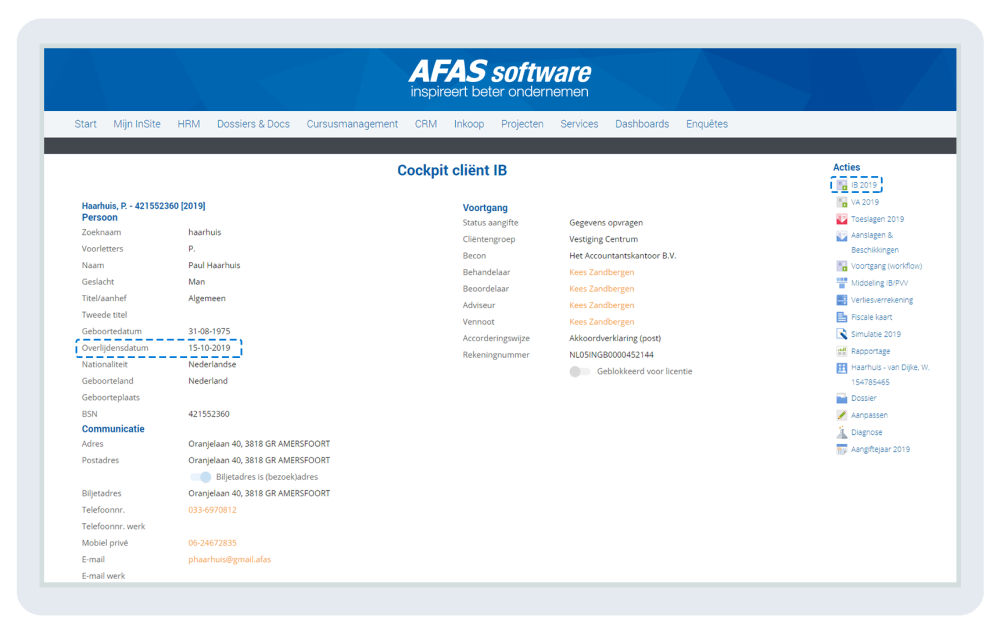Click mobile number 06-24672835
This screenshot has width=1000, height=641.
click(212, 543)
